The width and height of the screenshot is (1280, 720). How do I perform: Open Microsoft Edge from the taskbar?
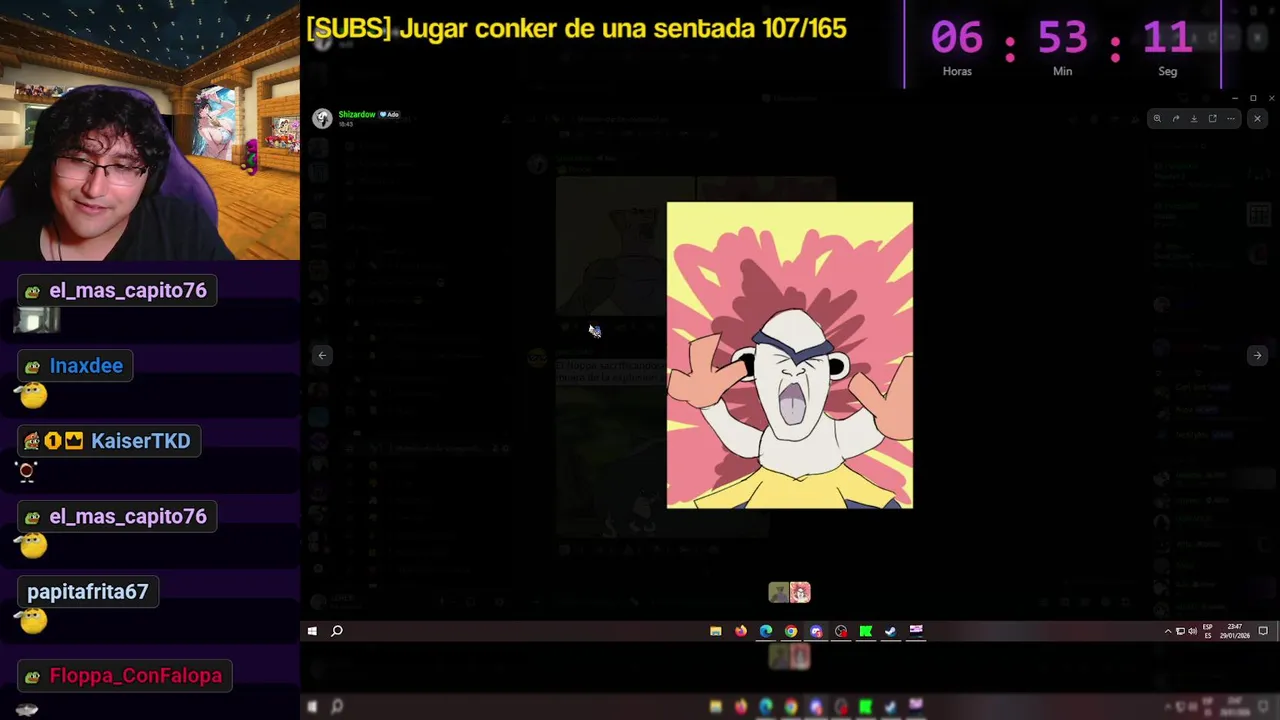pos(766,631)
